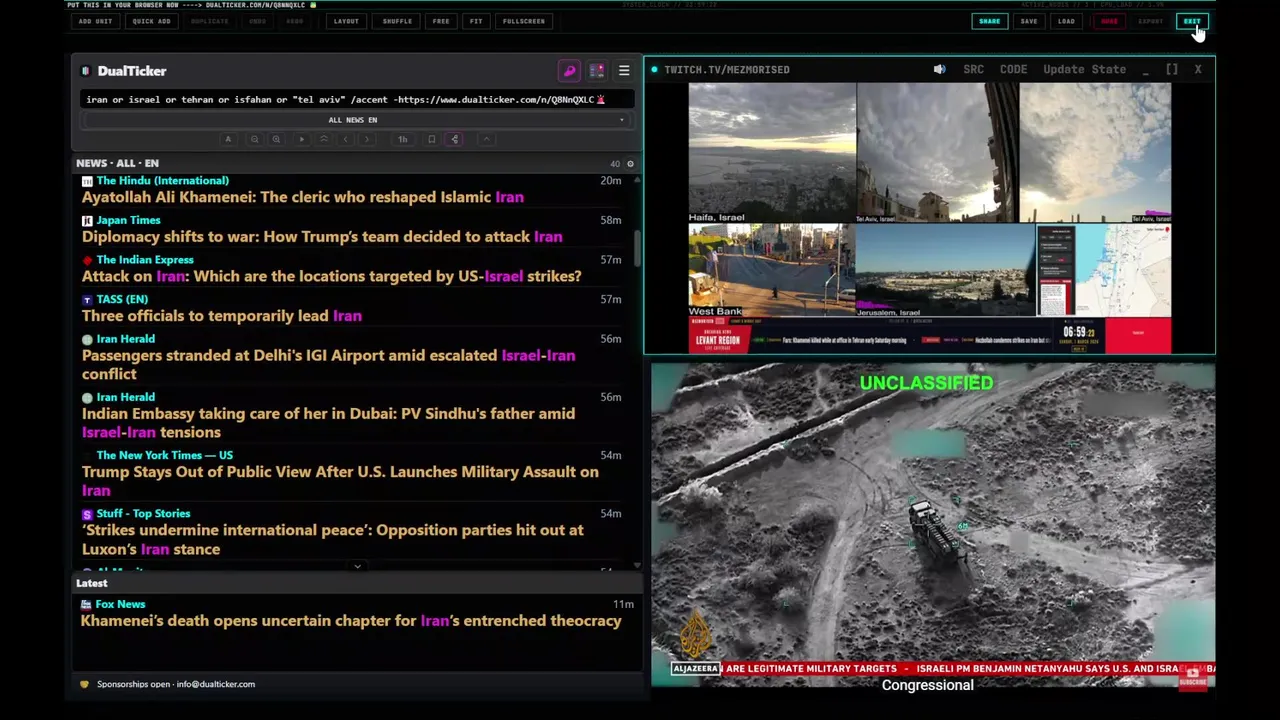Click the double chevron up icon

(324, 139)
